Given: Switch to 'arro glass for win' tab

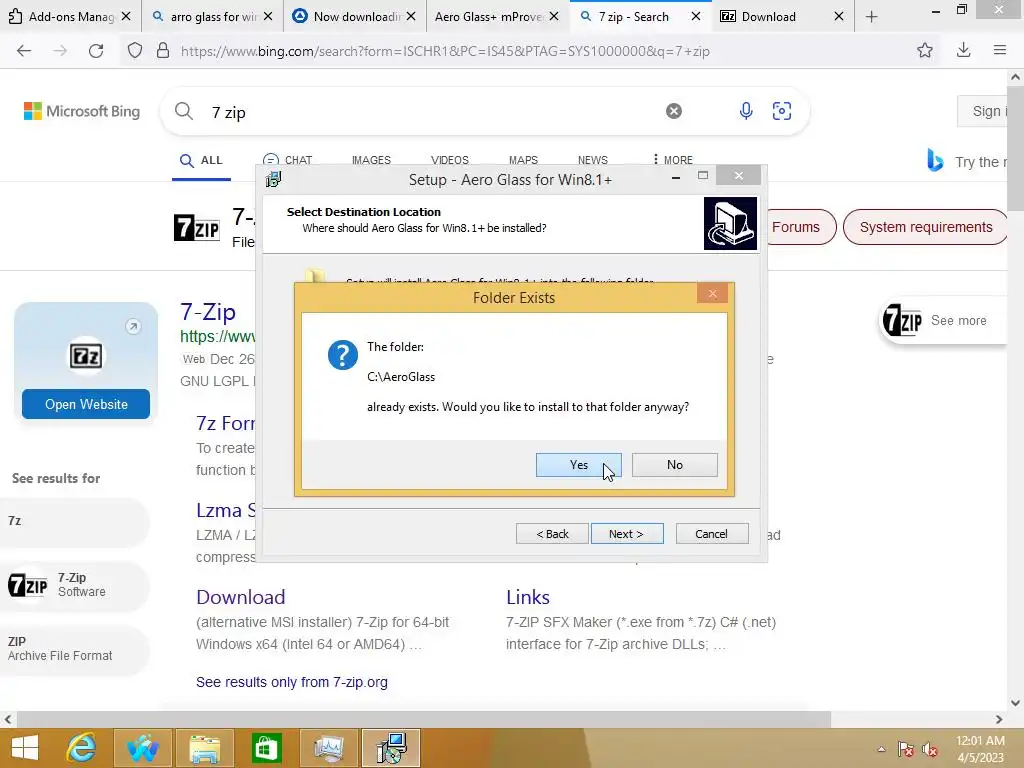Looking at the screenshot, I should (x=212, y=17).
